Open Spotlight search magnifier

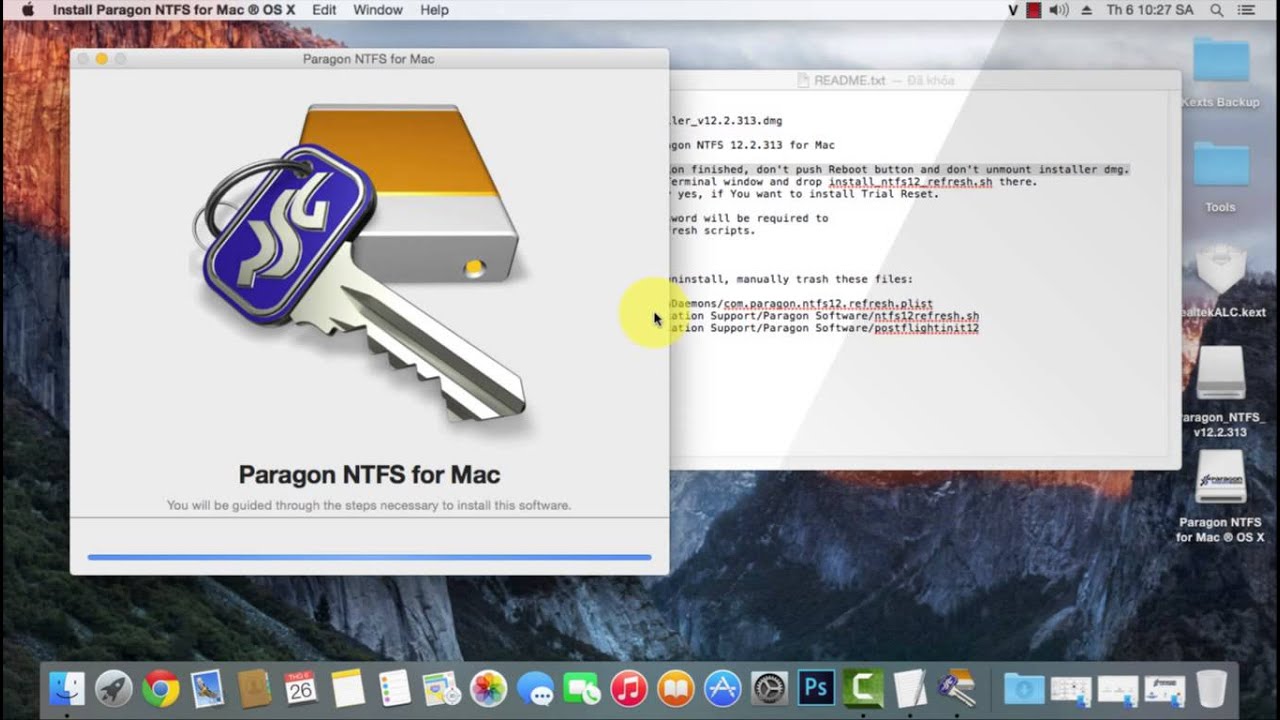point(1216,10)
